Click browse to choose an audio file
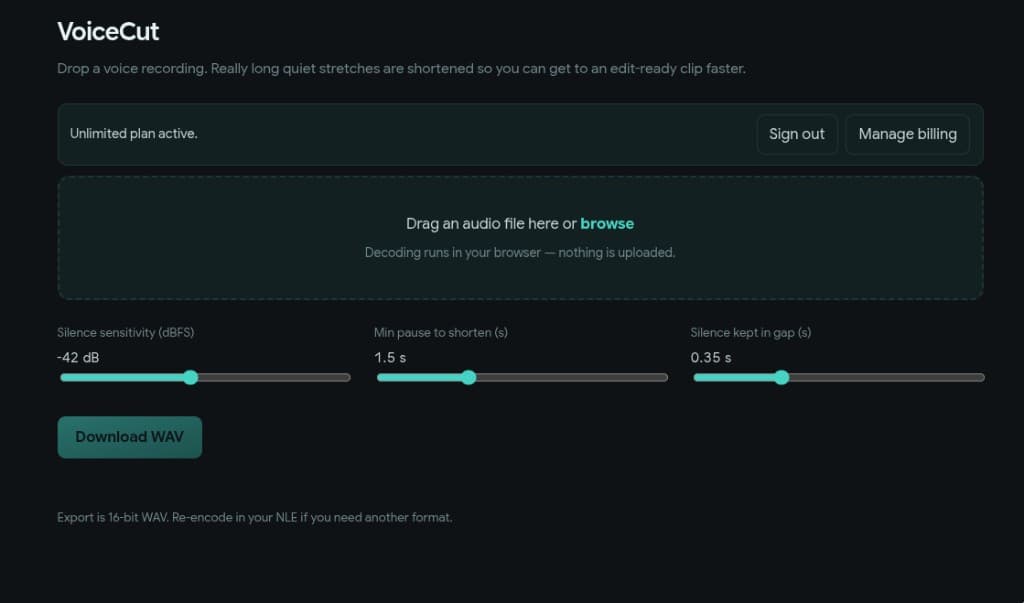The image size is (1024, 603). click(607, 223)
